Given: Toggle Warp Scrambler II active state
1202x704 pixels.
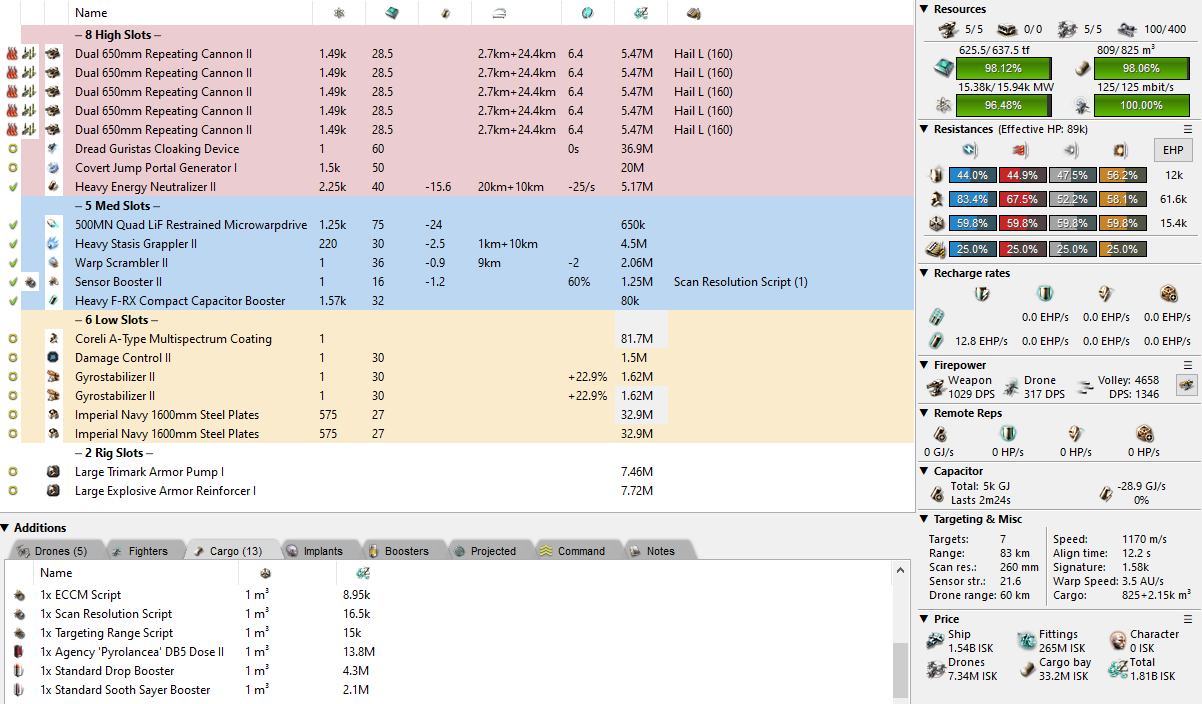Looking at the screenshot, I should point(12,263).
